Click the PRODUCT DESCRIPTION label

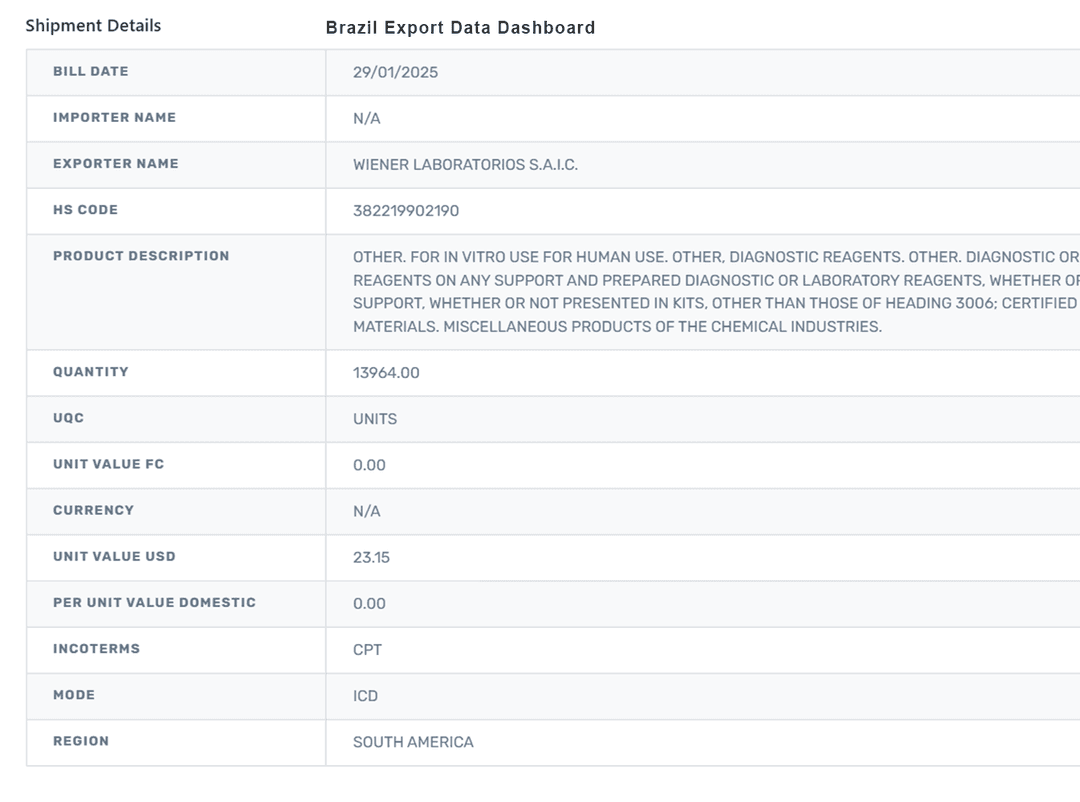point(141,256)
